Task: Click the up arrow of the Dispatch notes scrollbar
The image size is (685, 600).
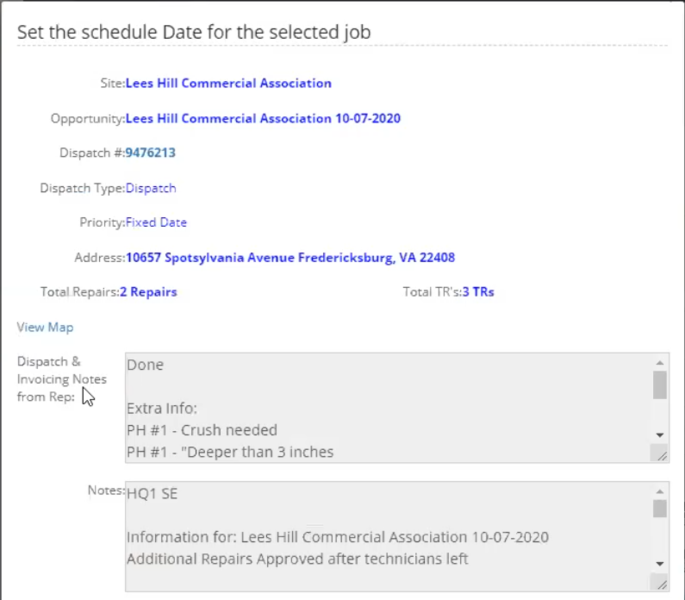Action: coord(659,363)
